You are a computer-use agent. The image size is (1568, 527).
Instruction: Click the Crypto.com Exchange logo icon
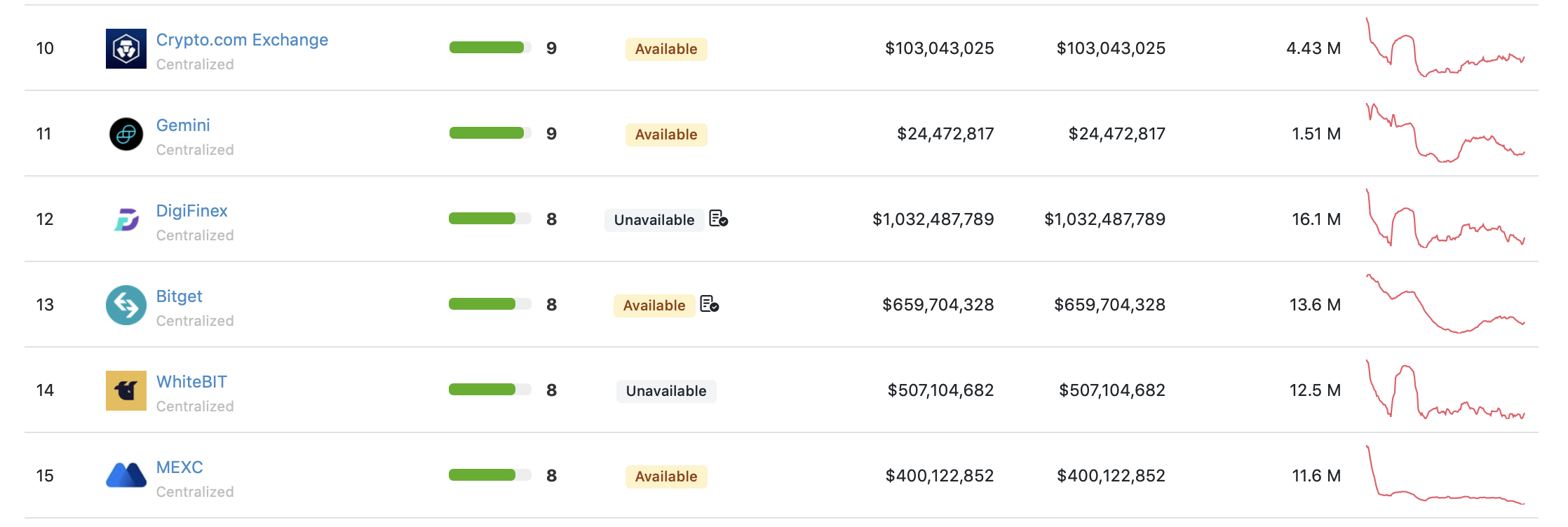(126, 48)
